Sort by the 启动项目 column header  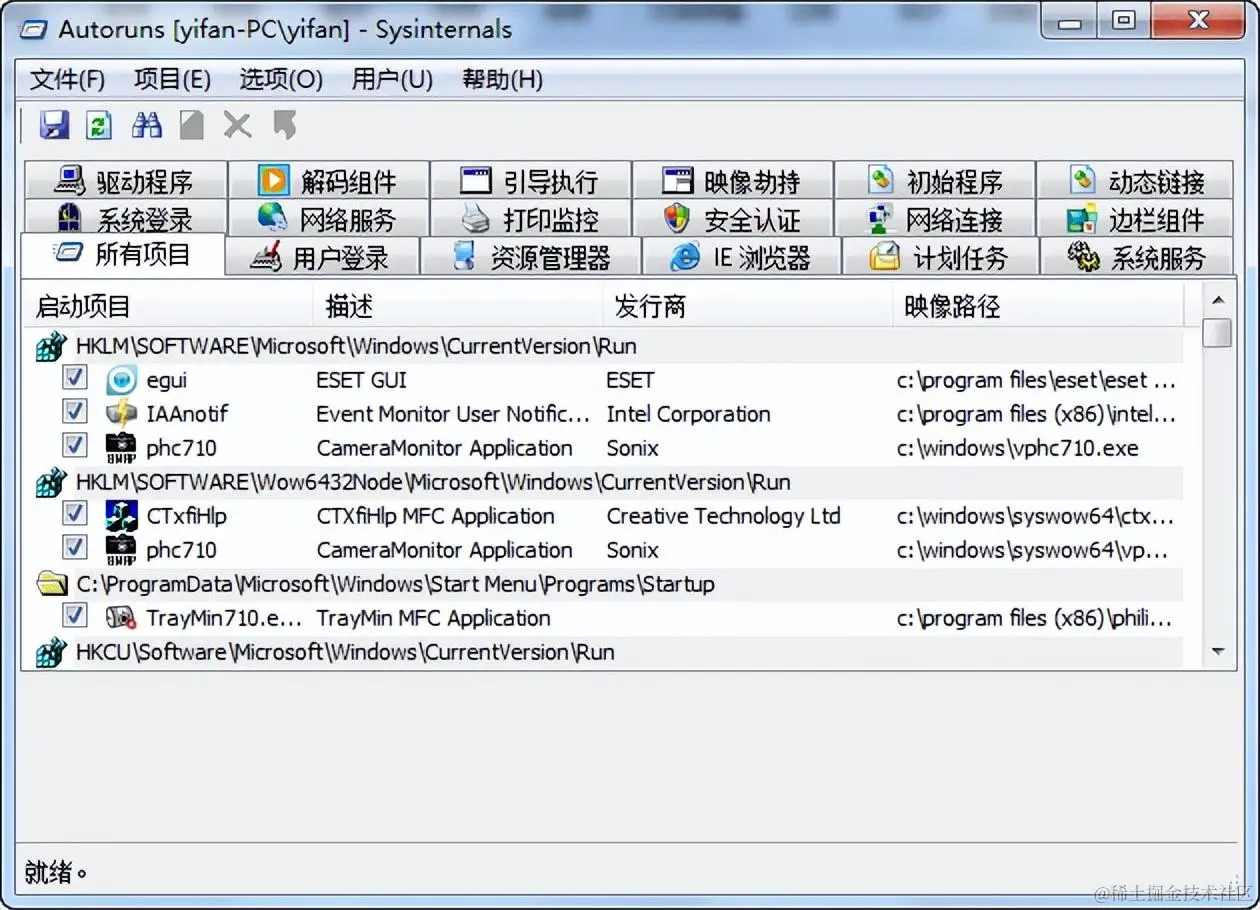click(169, 306)
